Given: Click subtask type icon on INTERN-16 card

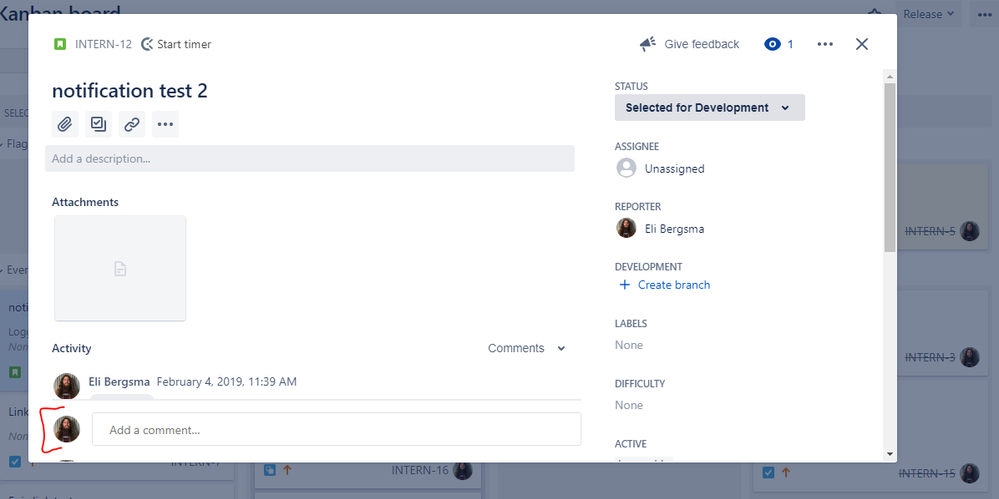Looking at the screenshot, I should point(270,470).
